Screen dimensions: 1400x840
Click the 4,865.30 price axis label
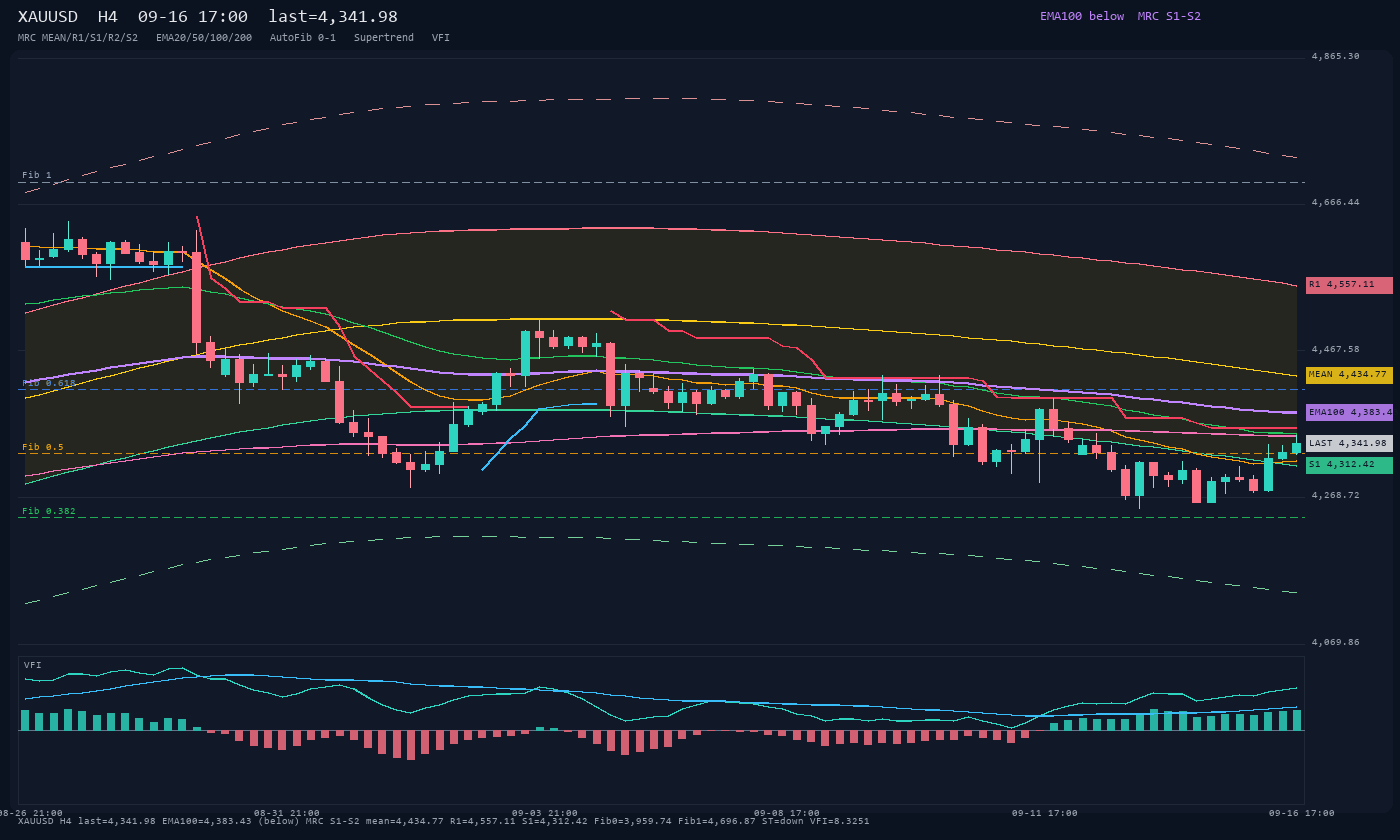1335,57
